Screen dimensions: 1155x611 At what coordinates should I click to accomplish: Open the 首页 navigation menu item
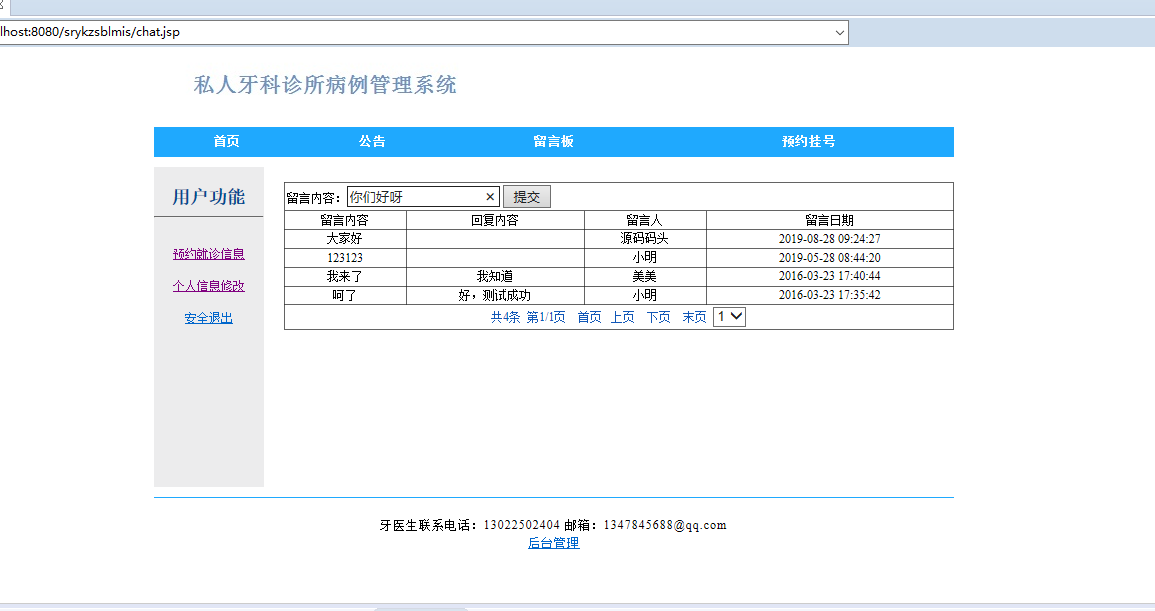[224, 141]
